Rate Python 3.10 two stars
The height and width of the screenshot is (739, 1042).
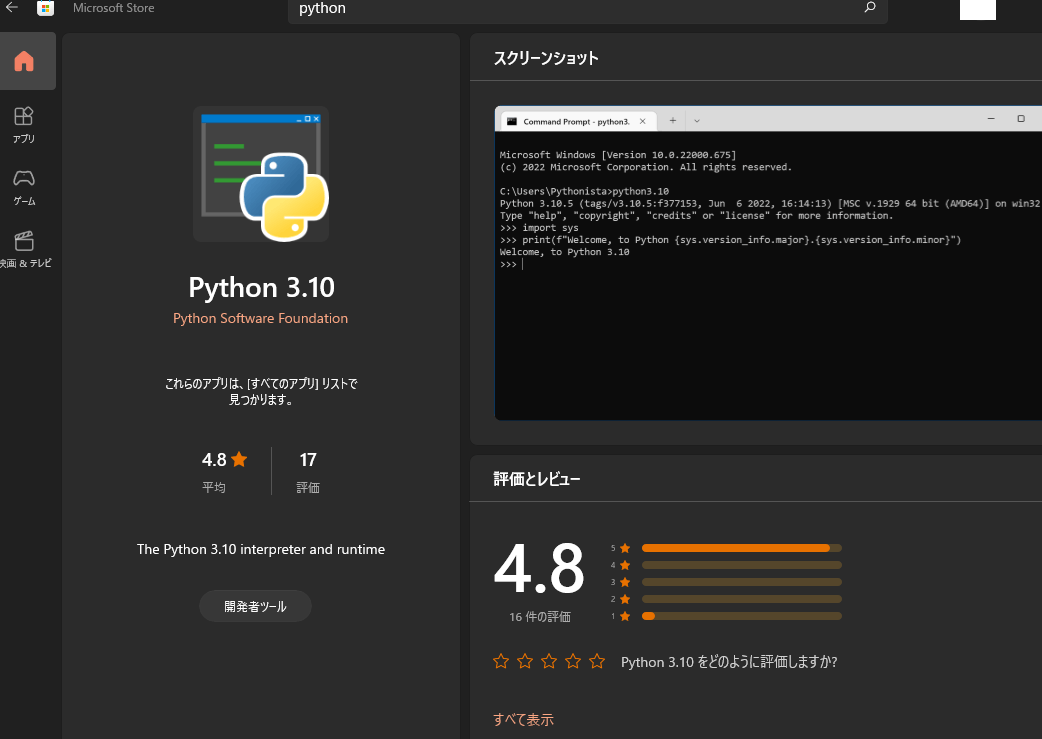pos(525,661)
